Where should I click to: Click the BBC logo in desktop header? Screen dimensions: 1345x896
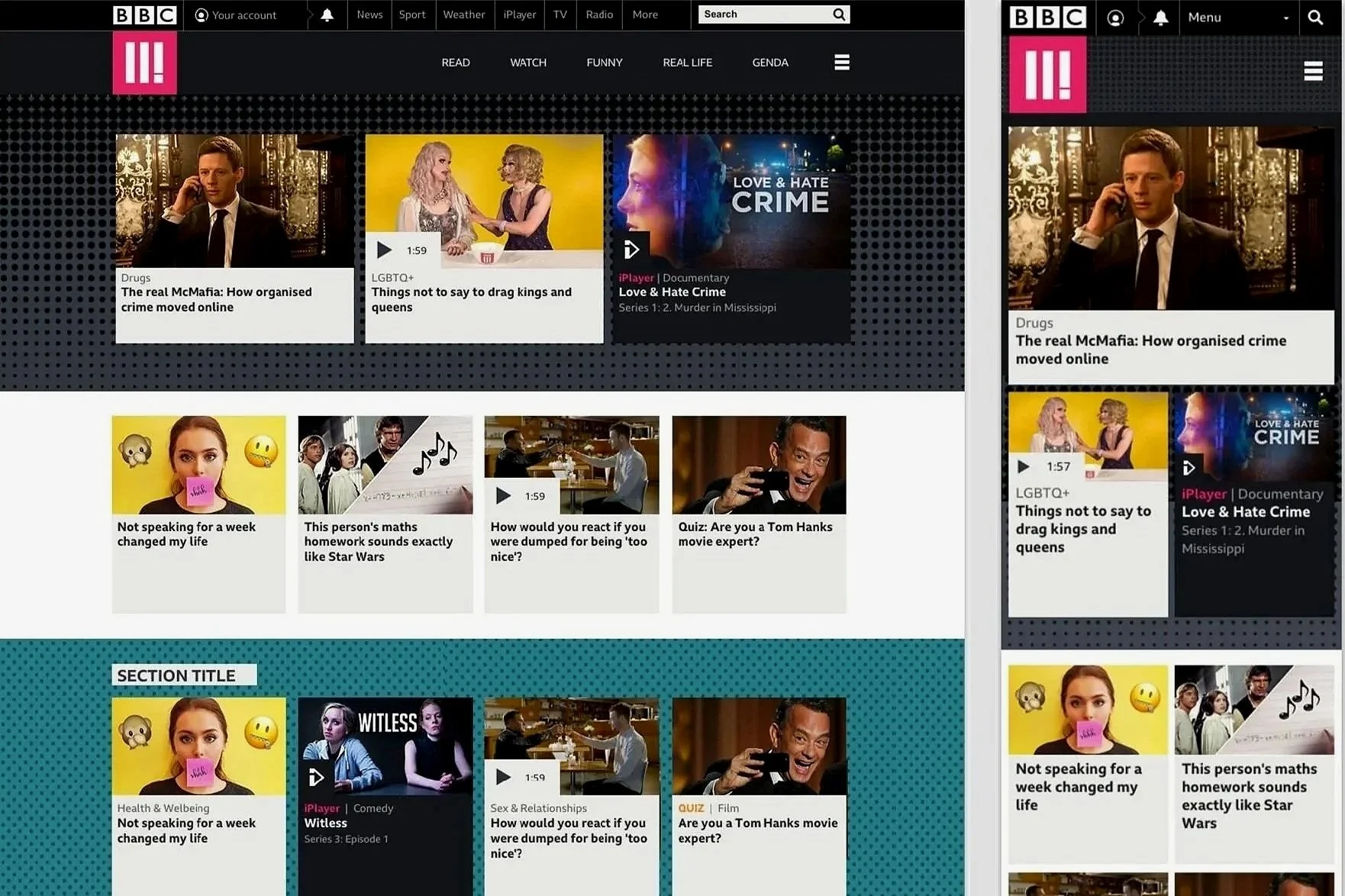tap(145, 15)
